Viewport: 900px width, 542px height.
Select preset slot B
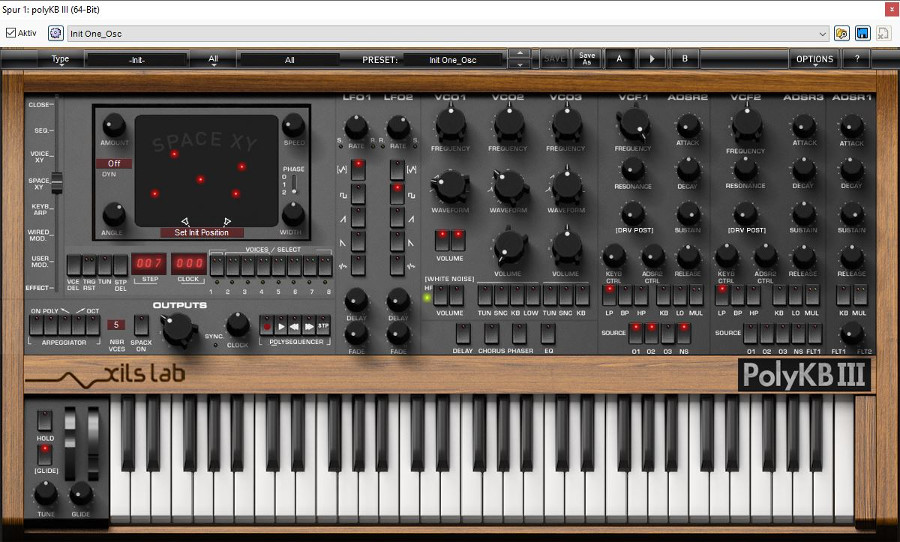pos(684,59)
